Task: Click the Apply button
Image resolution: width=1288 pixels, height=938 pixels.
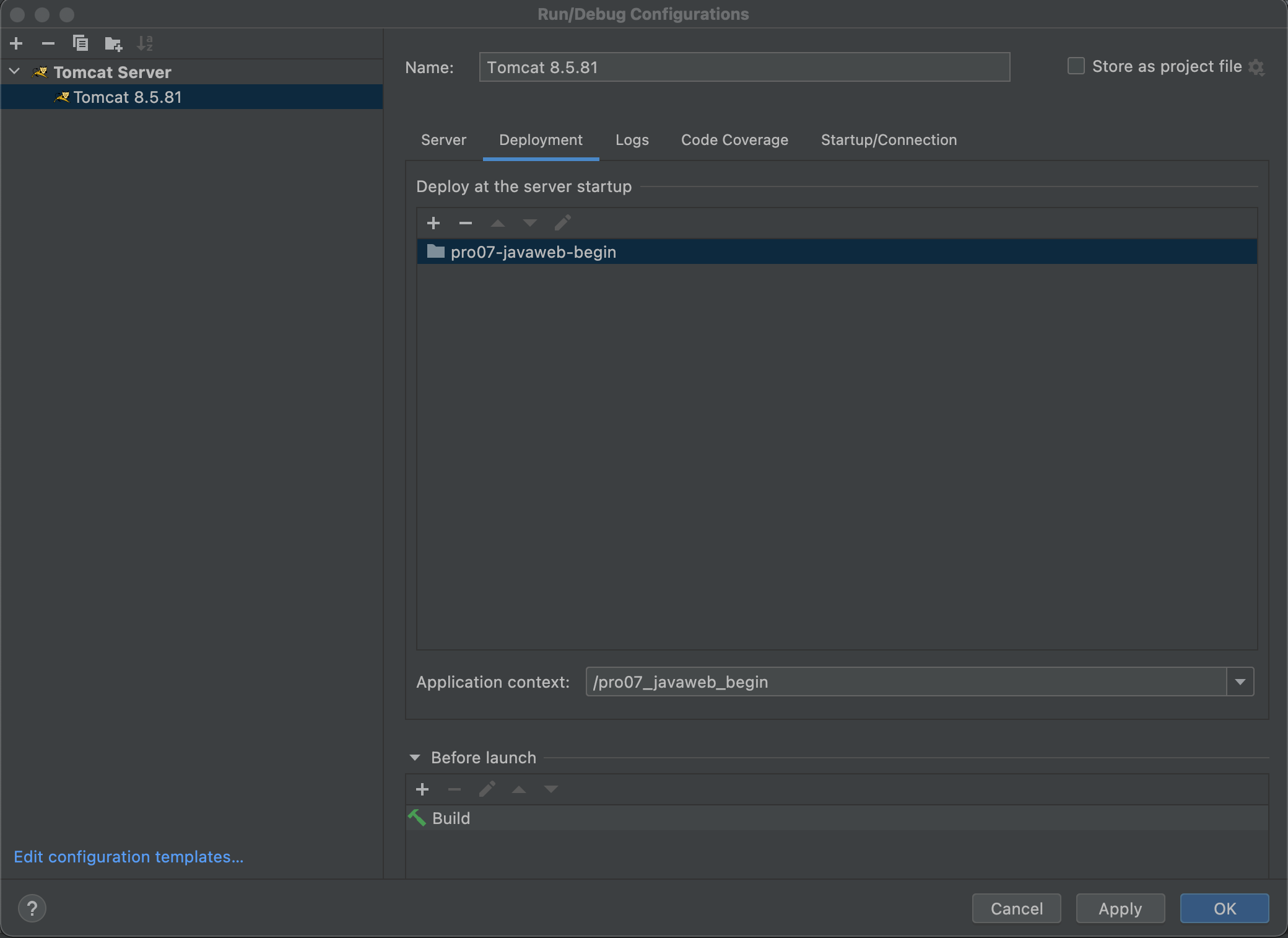Action: coord(1121,908)
